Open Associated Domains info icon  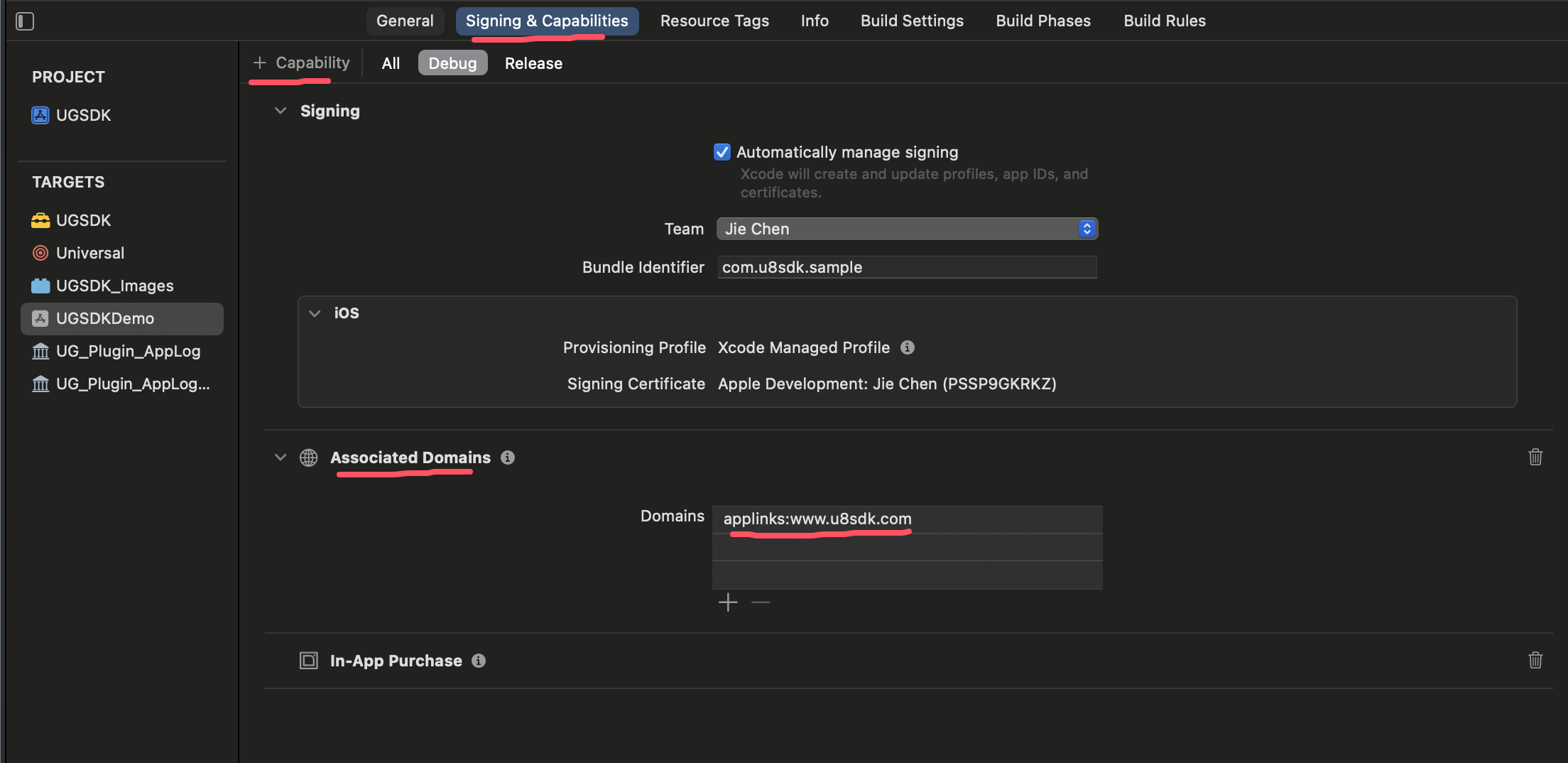tap(507, 458)
